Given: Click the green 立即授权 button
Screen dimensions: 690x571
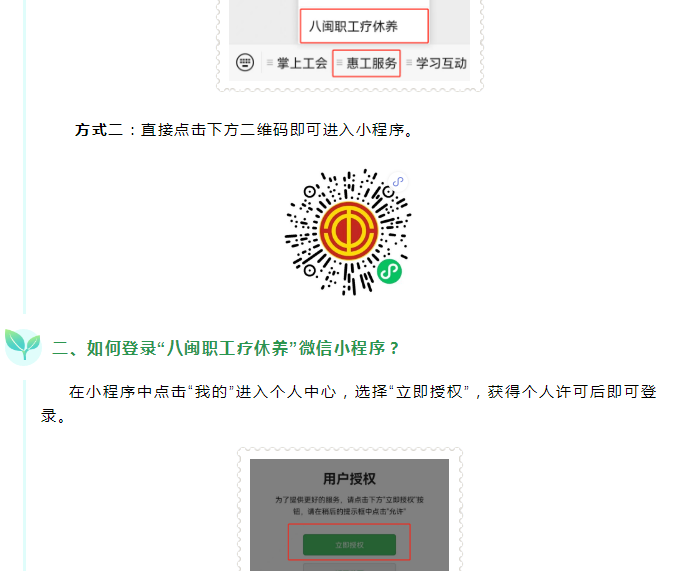Looking at the screenshot, I should click(349, 545).
